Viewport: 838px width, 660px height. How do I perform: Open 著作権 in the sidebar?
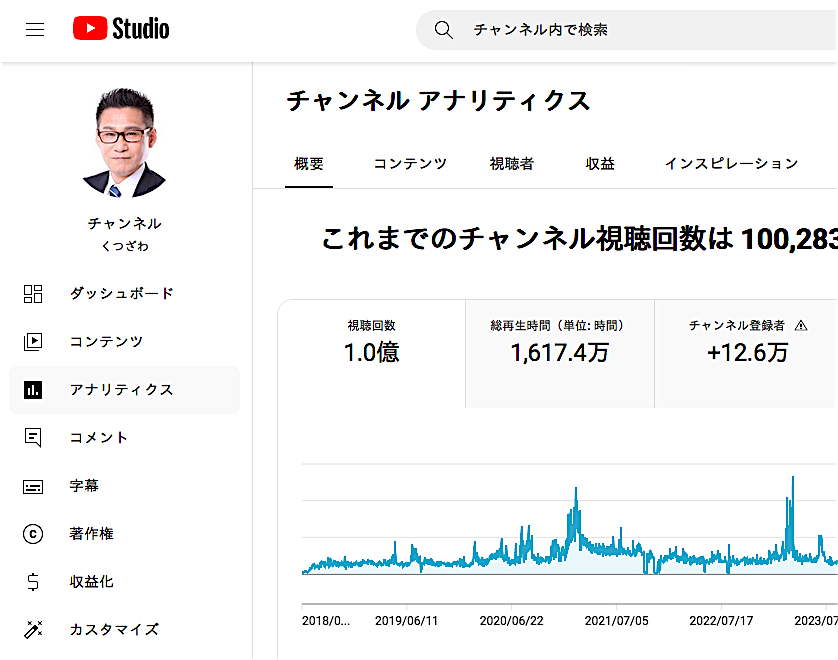tap(125, 534)
